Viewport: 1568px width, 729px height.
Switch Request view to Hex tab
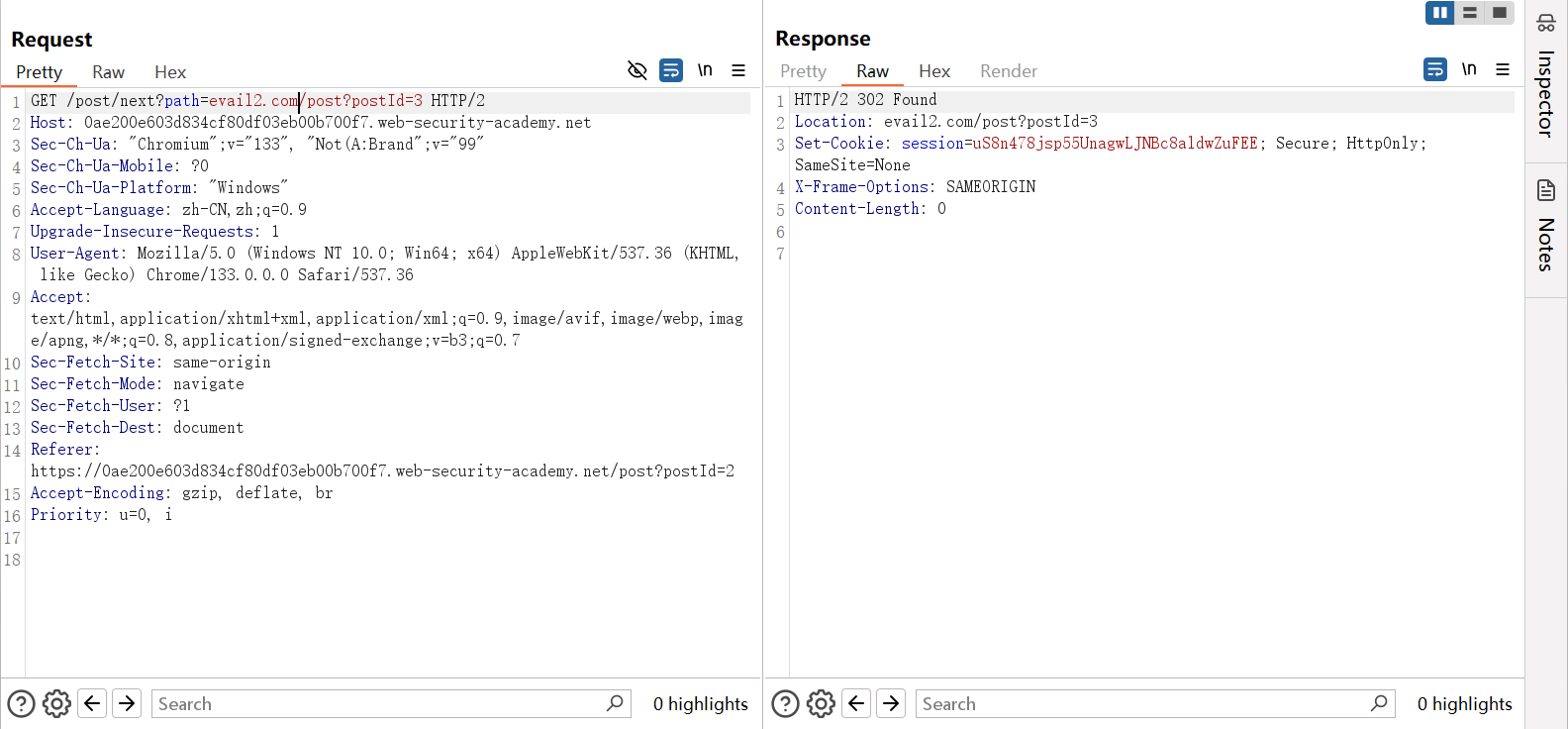170,72
